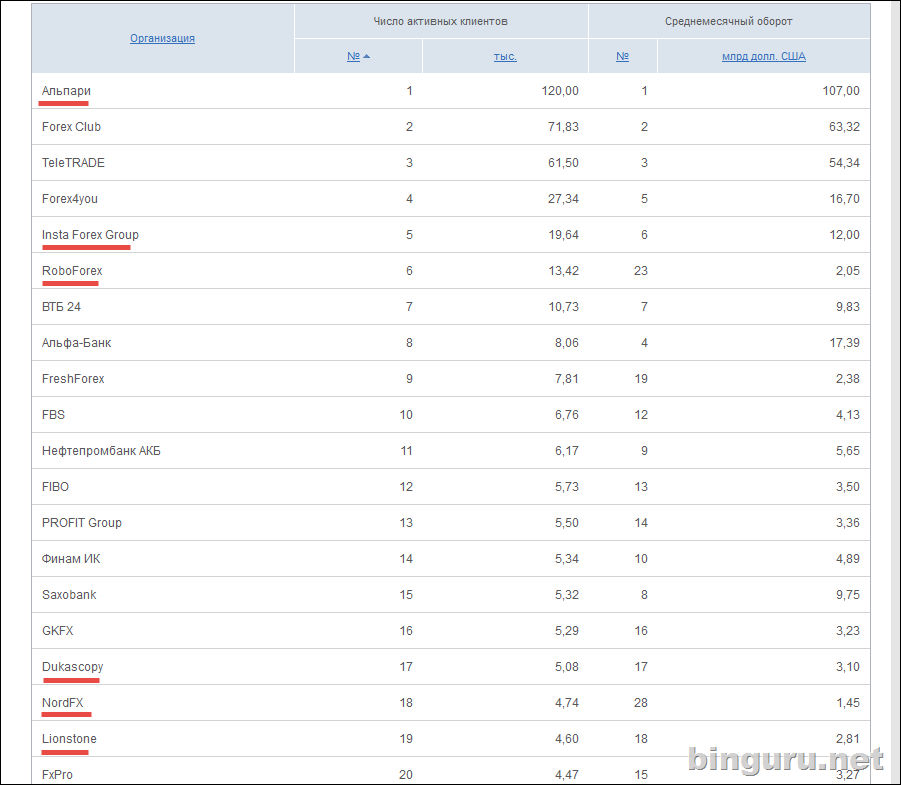Viewport: 901px width, 785px height.
Task: Click Forex4you's 16,70 turnover value
Action: coord(844,199)
